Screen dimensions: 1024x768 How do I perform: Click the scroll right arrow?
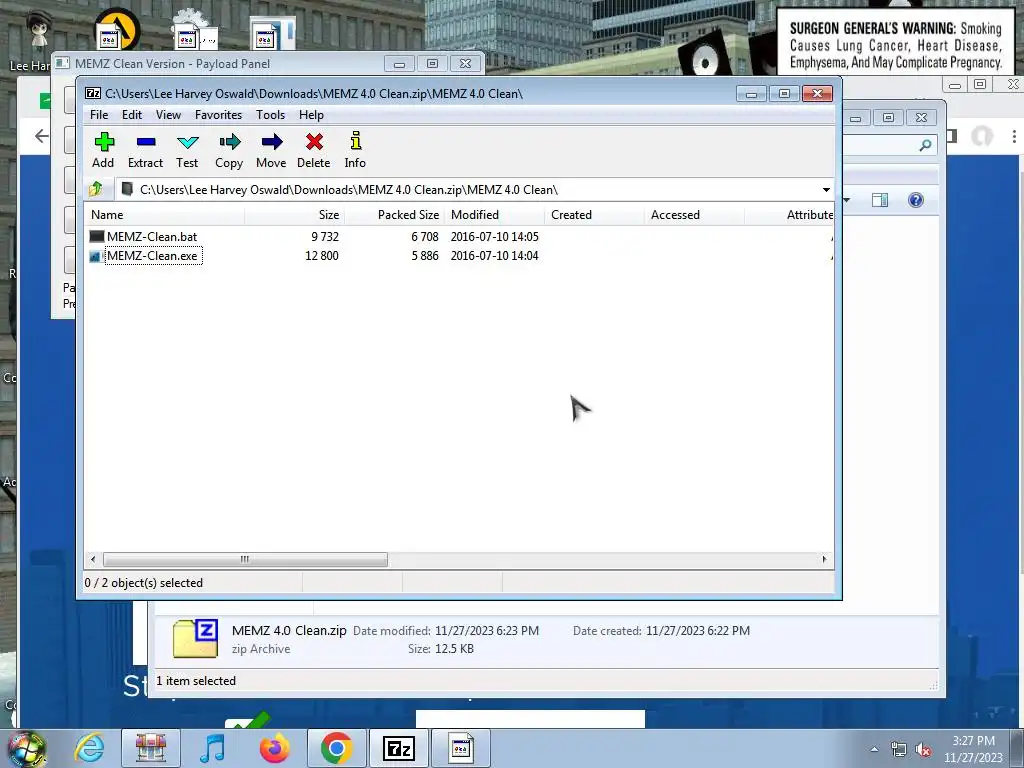click(824, 559)
